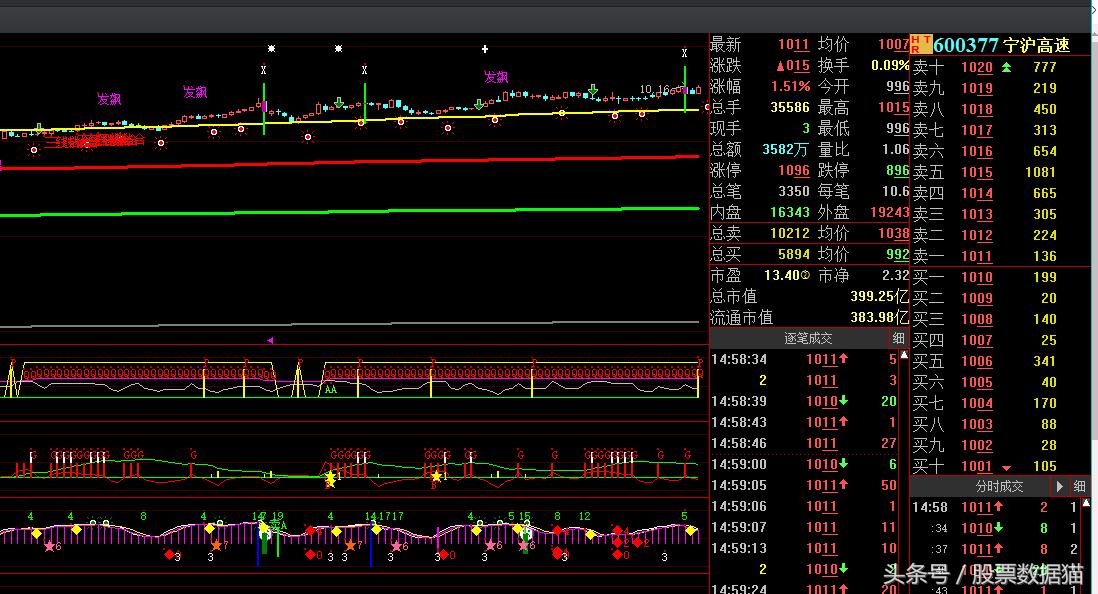Click 卖五 volume 1081
The width and height of the screenshot is (1098, 594).
[1041, 172]
